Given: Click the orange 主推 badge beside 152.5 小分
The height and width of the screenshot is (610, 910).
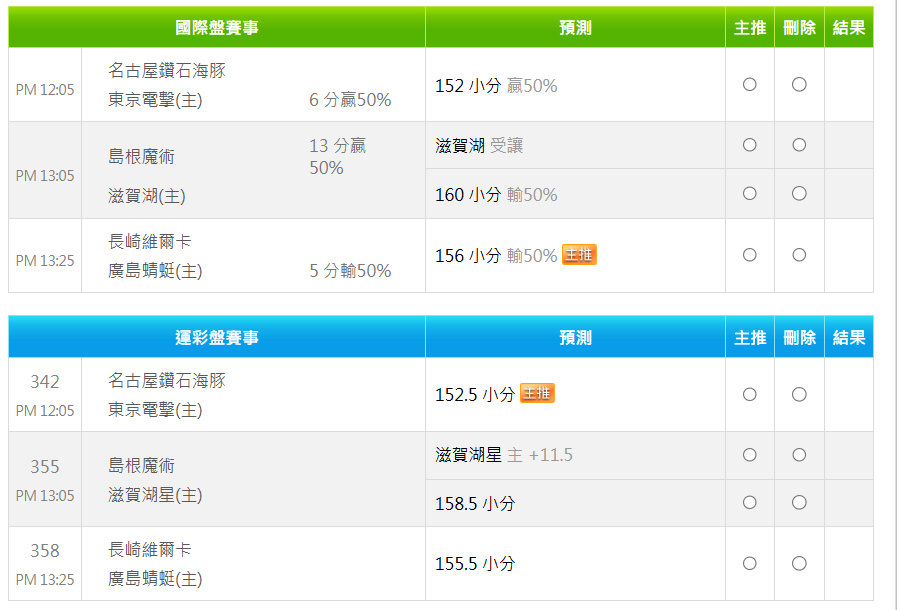Looking at the screenshot, I should [537, 393].
